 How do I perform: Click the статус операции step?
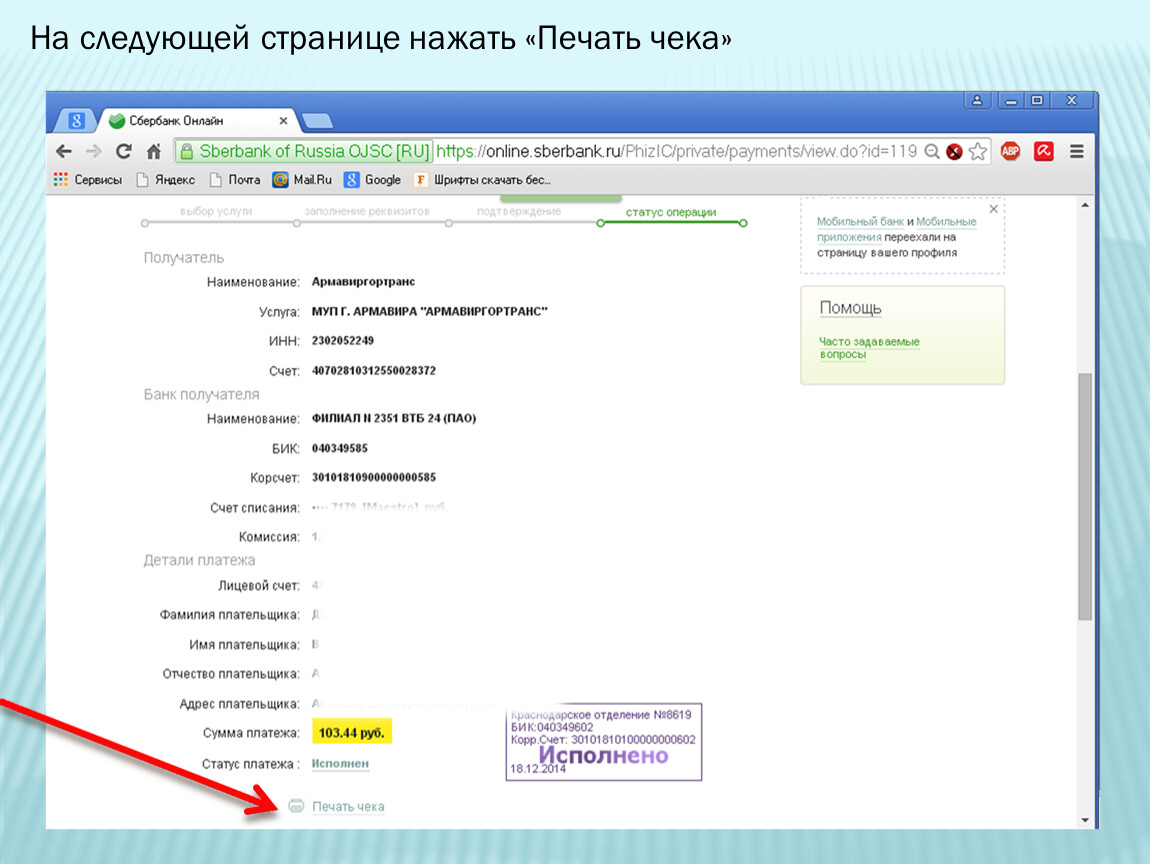671,212
